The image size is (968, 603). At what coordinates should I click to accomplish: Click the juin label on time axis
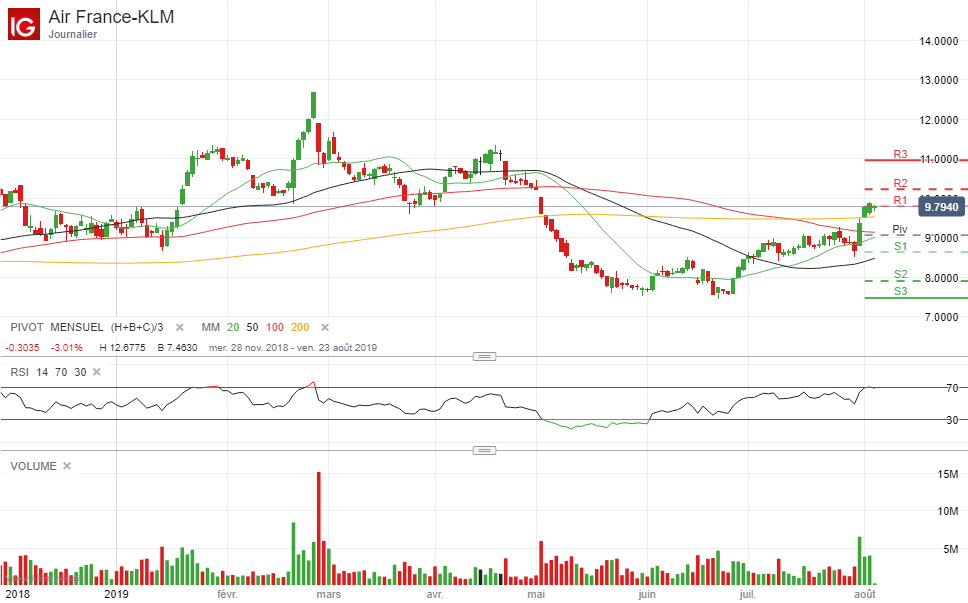pos(646,594)
